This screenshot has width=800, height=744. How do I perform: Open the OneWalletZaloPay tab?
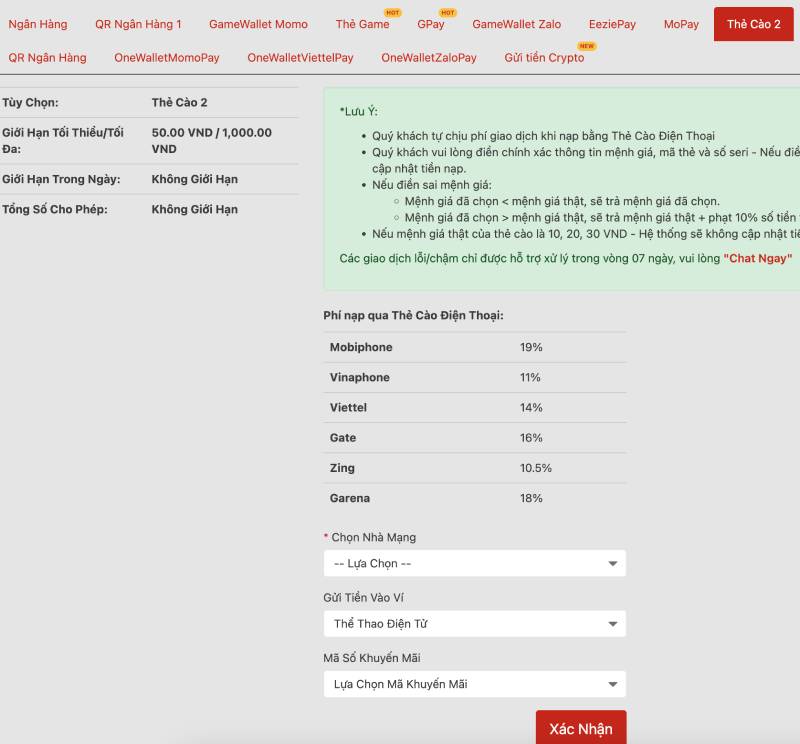click(429, 58)
